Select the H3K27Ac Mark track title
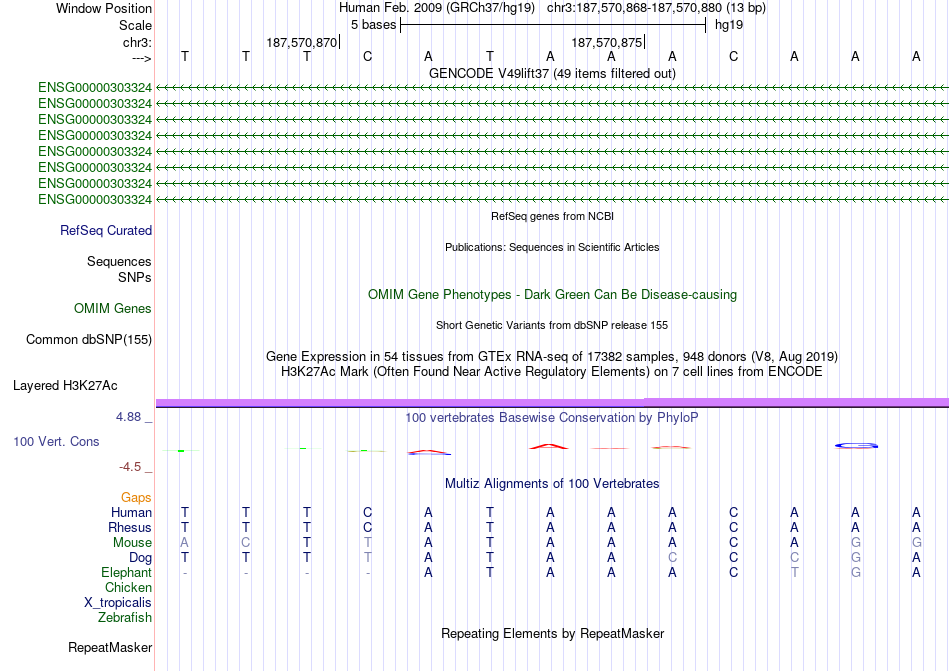The image size is (950, 671). pos(552,372)
